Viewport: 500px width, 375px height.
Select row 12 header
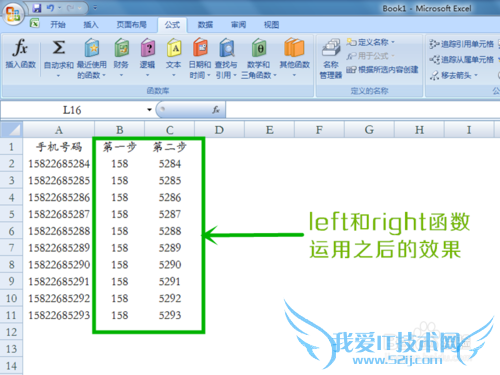click(x=11, y=332)
